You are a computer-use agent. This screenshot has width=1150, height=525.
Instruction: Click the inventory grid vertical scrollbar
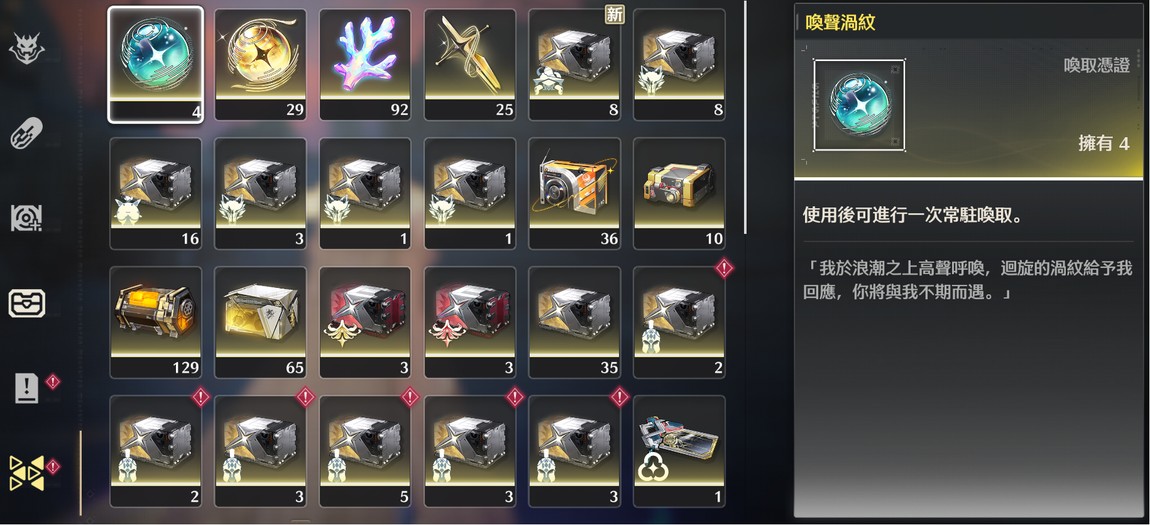point(746,117)
